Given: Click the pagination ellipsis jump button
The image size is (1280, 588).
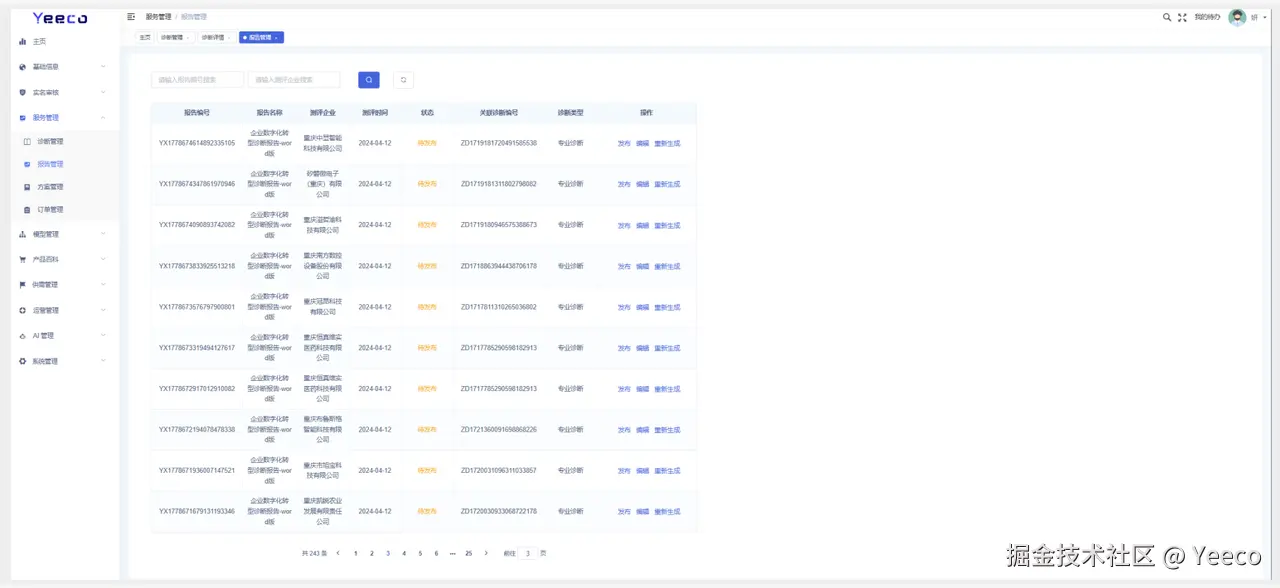Looking at the screenshot, I should click(453, 553).
